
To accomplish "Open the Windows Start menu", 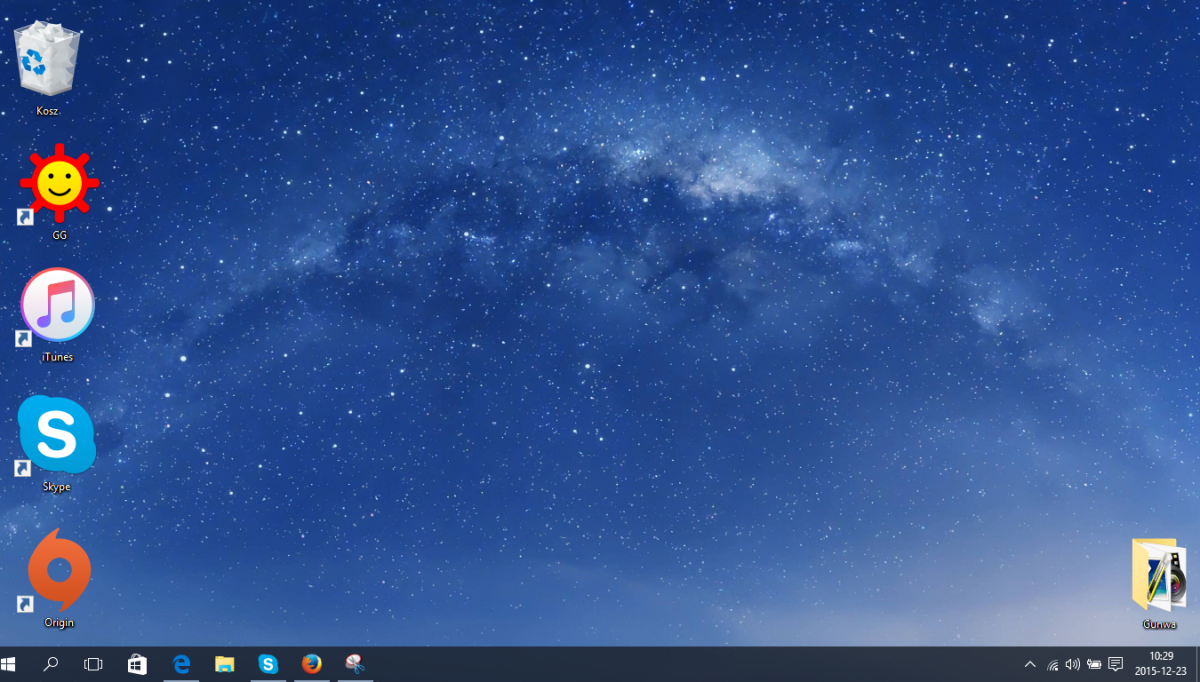I will click(x=9, y=664).
